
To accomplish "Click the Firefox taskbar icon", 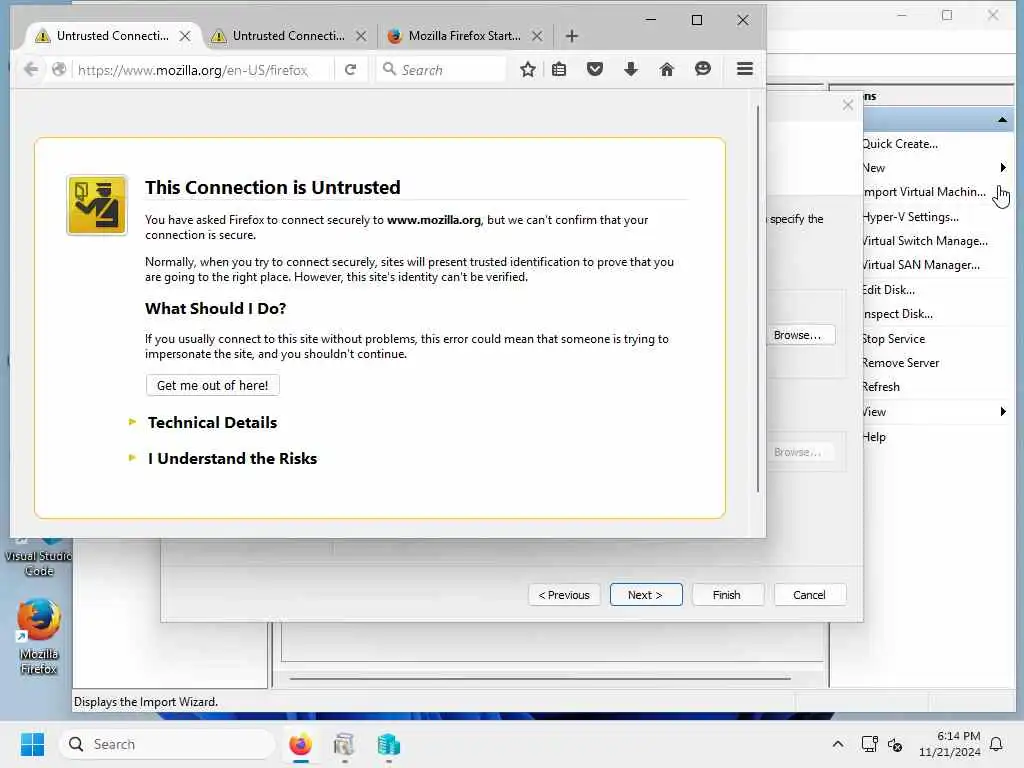I will [300, 744].
